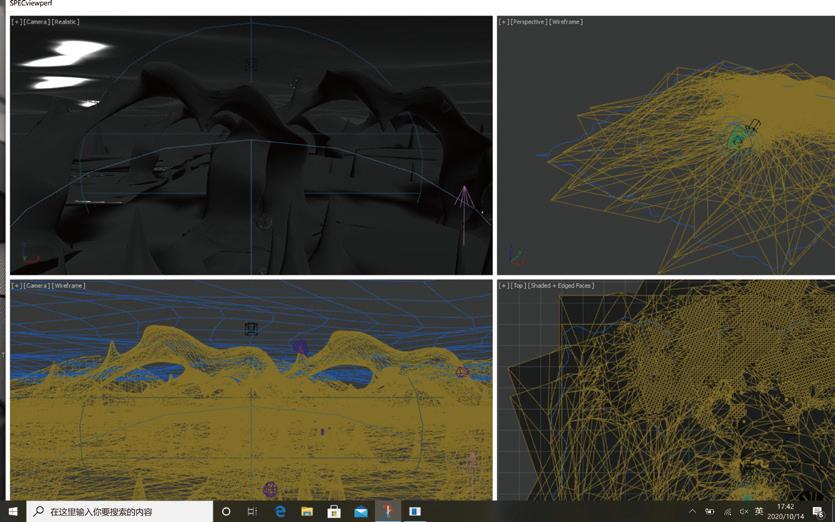Click the Task View taskbar icon
Screen dimensions: 835x522
click(x=252, y=511)
